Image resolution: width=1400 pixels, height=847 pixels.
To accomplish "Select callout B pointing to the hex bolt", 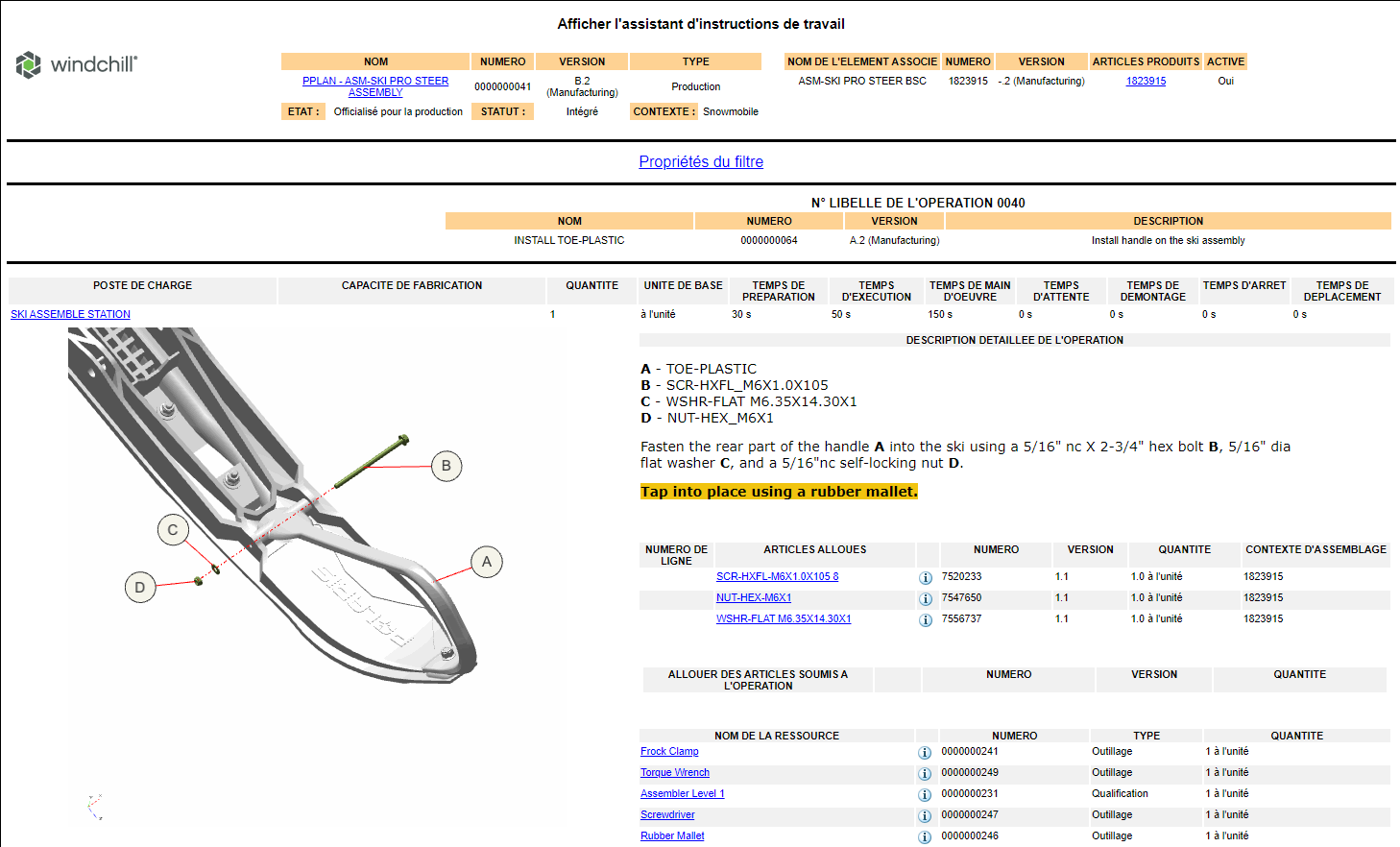I will coord(445,466).
